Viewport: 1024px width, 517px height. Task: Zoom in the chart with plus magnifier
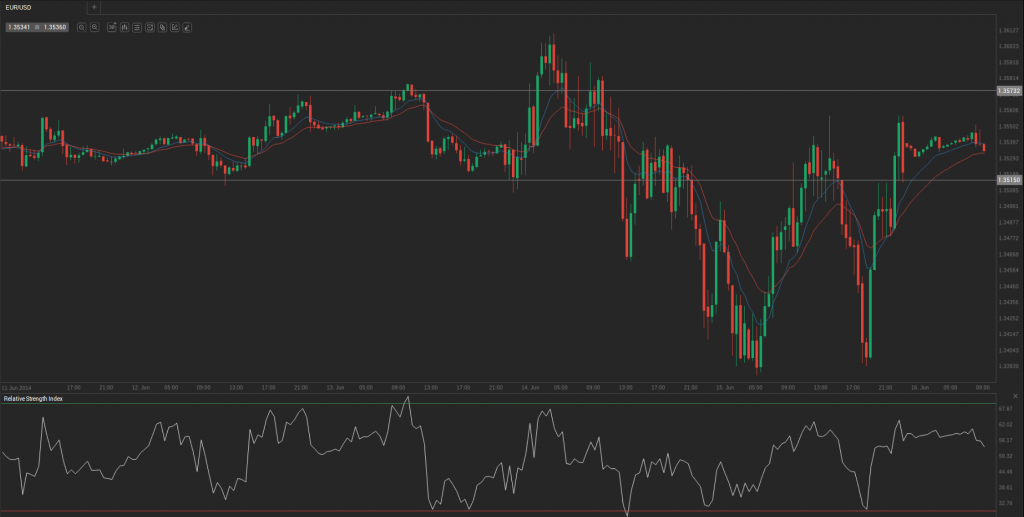[95, 27]
